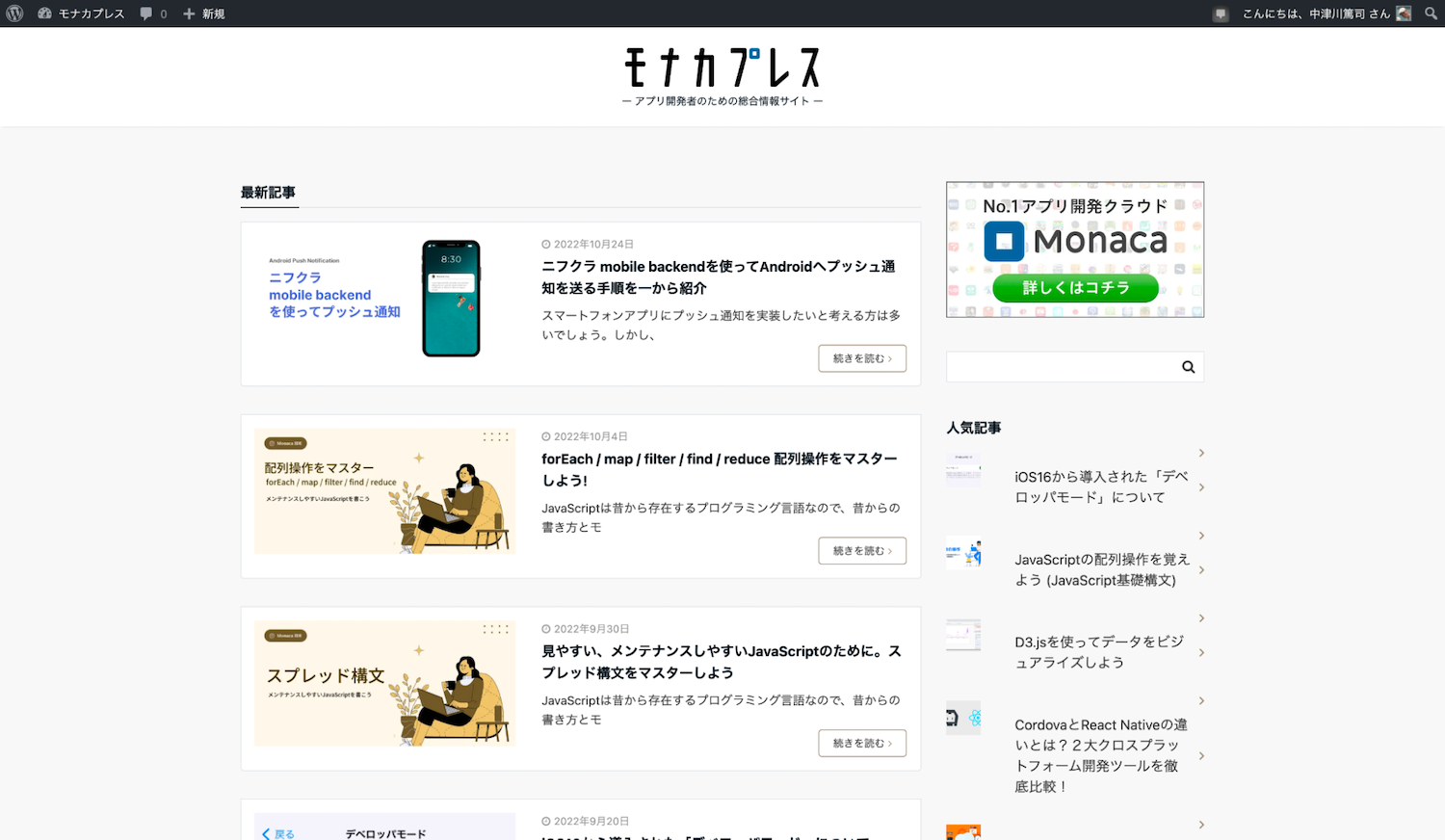
Task: Click 続きを読む for the forEach article
Action: (x=862, y=551)
